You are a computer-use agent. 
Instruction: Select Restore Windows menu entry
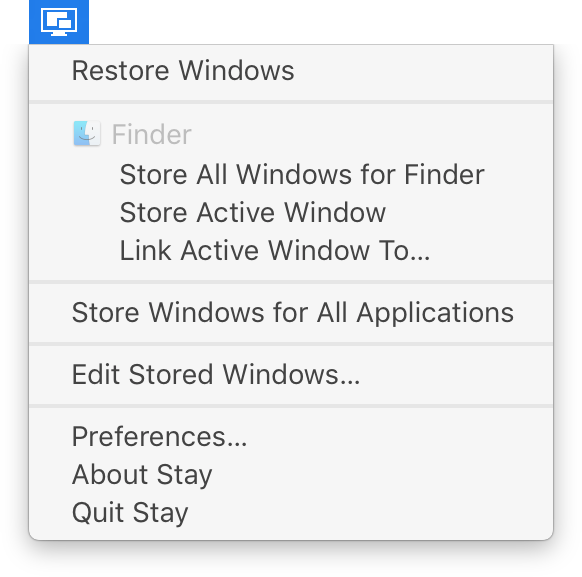[291, 71]
